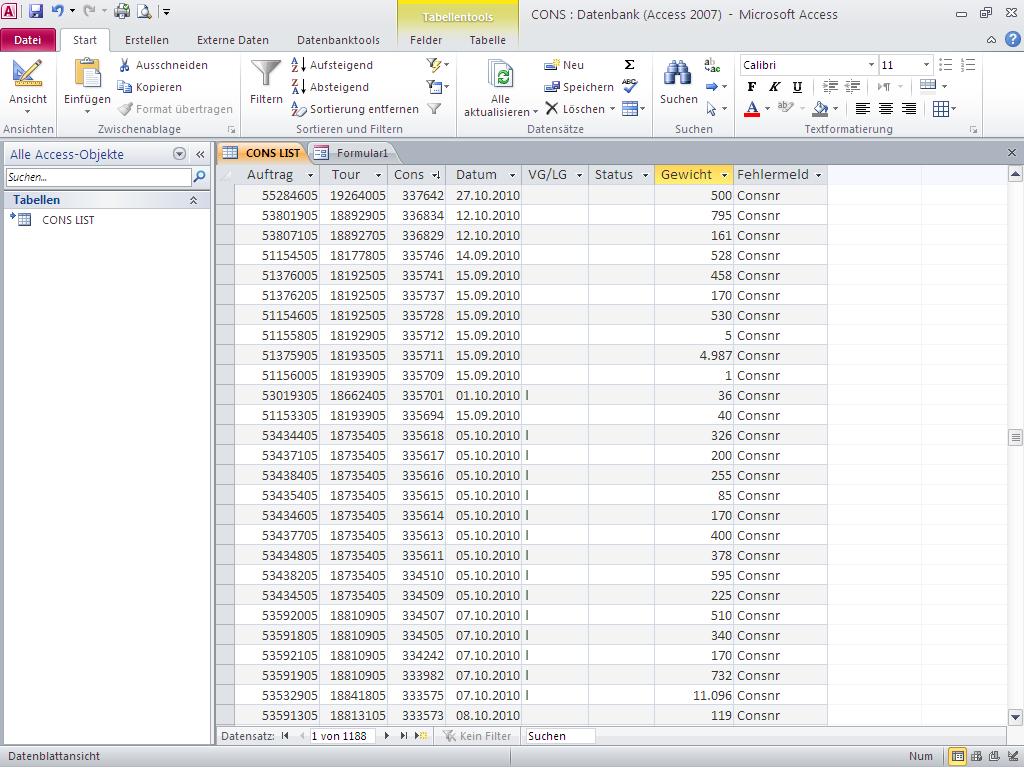Click the Ausschneiden scissors icon

(125, 65)
